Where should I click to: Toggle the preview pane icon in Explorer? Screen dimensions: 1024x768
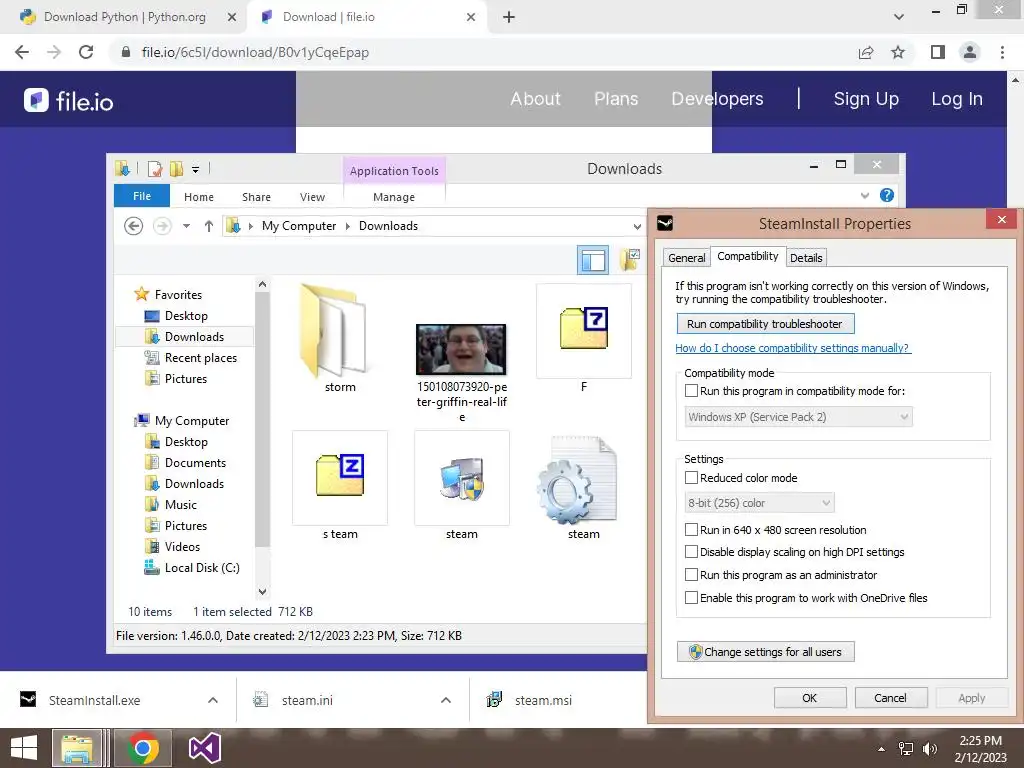tap(593, 260)
